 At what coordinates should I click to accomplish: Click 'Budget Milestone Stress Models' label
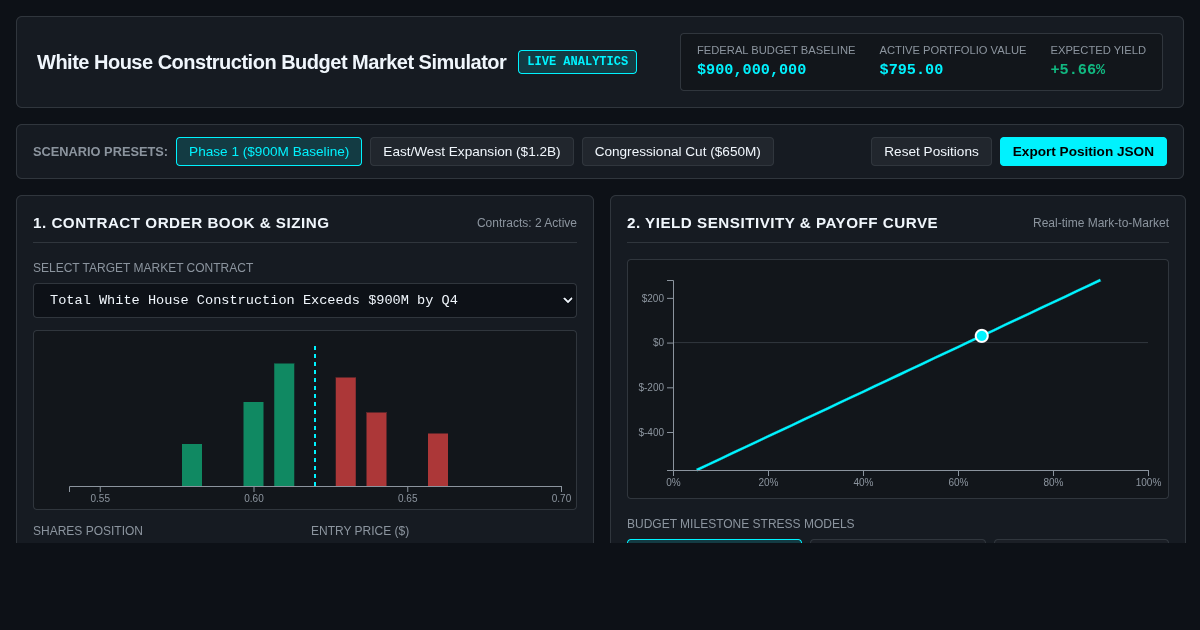pos(741,524)
